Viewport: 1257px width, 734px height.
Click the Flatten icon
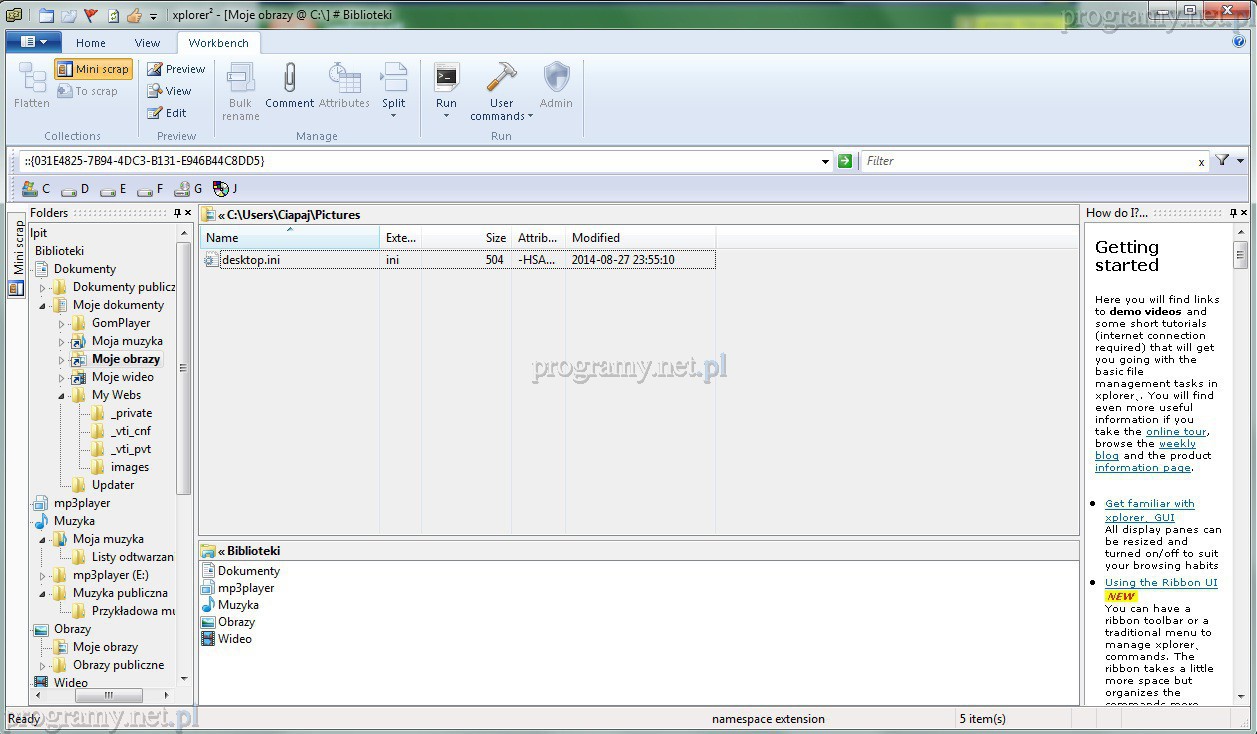tap(32, 79)
